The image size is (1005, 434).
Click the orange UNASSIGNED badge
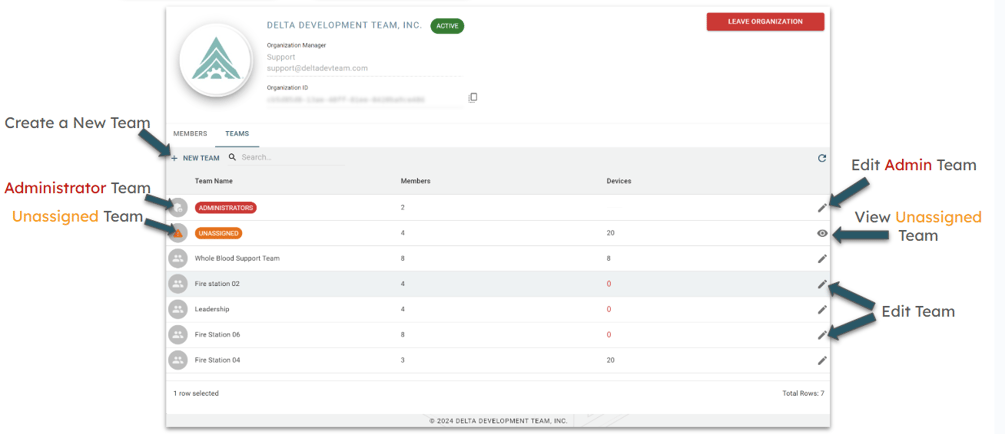[218, 233]
